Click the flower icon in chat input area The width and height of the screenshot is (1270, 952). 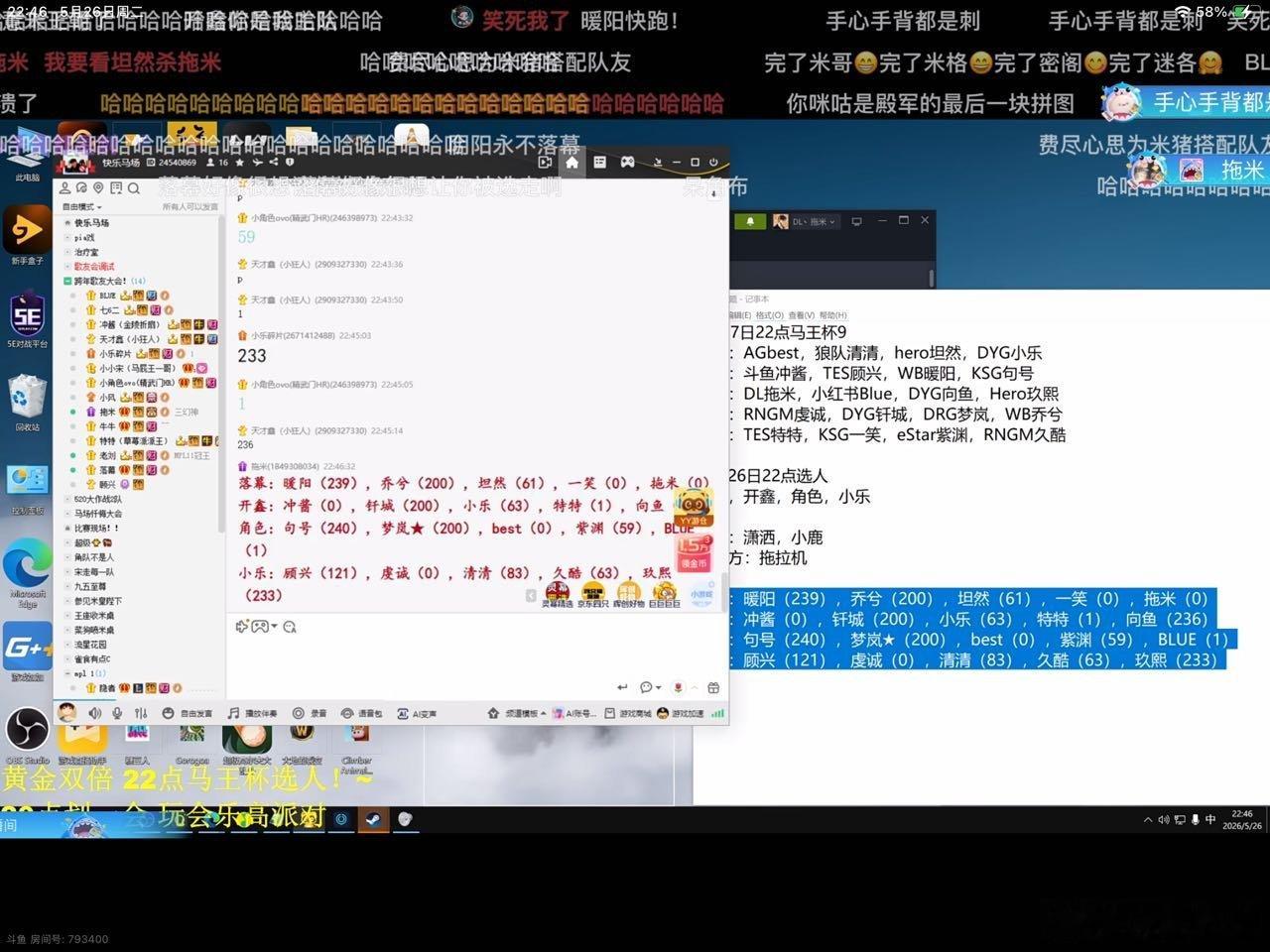[678, 687]
